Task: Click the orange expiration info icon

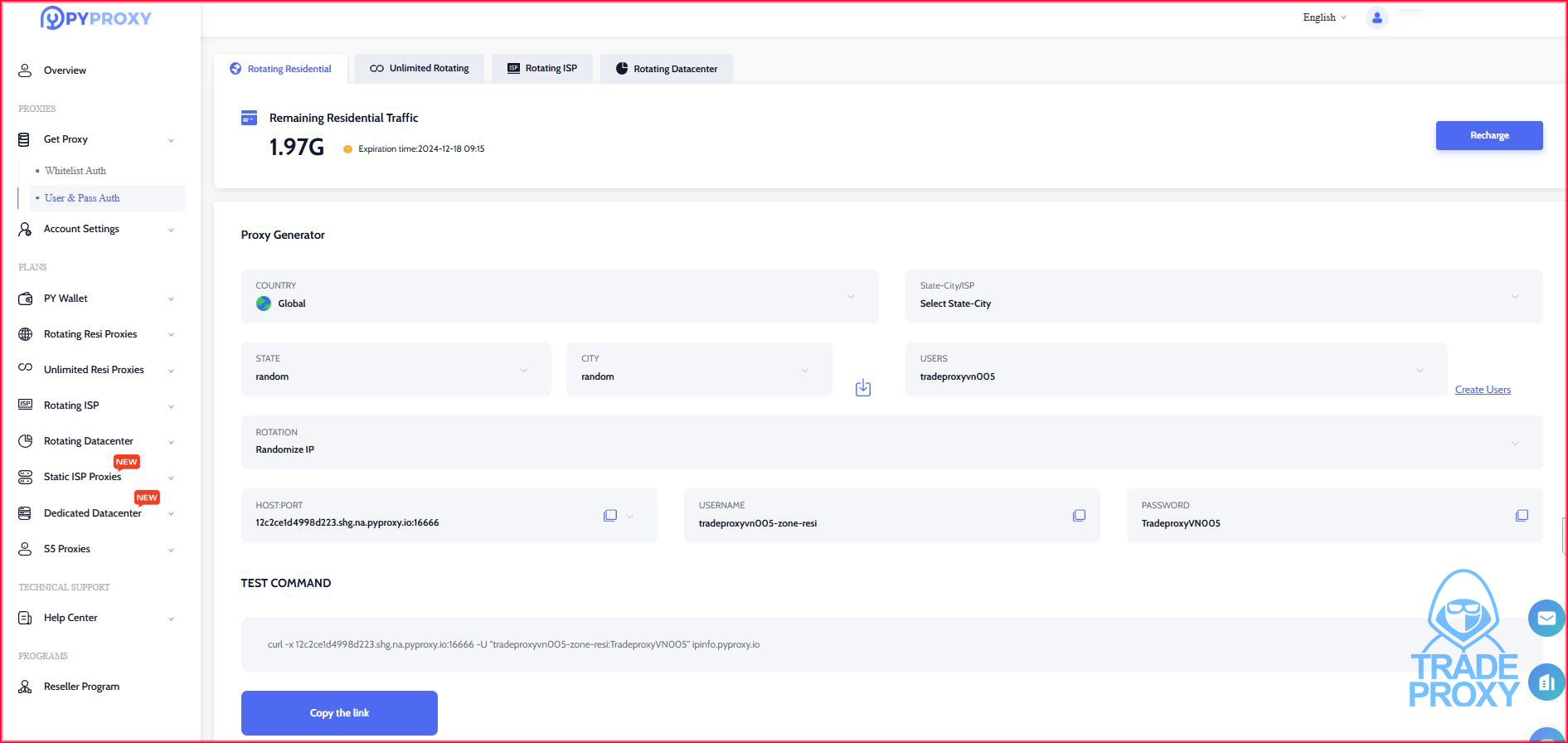Action: click(347, 149)
